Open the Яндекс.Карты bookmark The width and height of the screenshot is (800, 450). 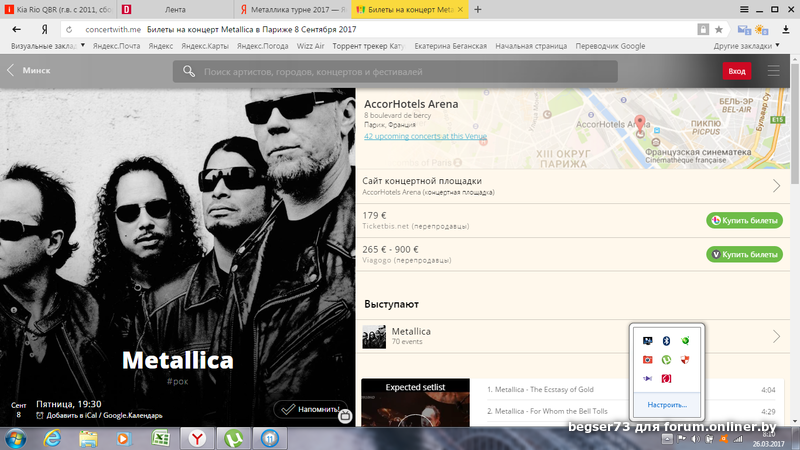click(x=205, y=46)
